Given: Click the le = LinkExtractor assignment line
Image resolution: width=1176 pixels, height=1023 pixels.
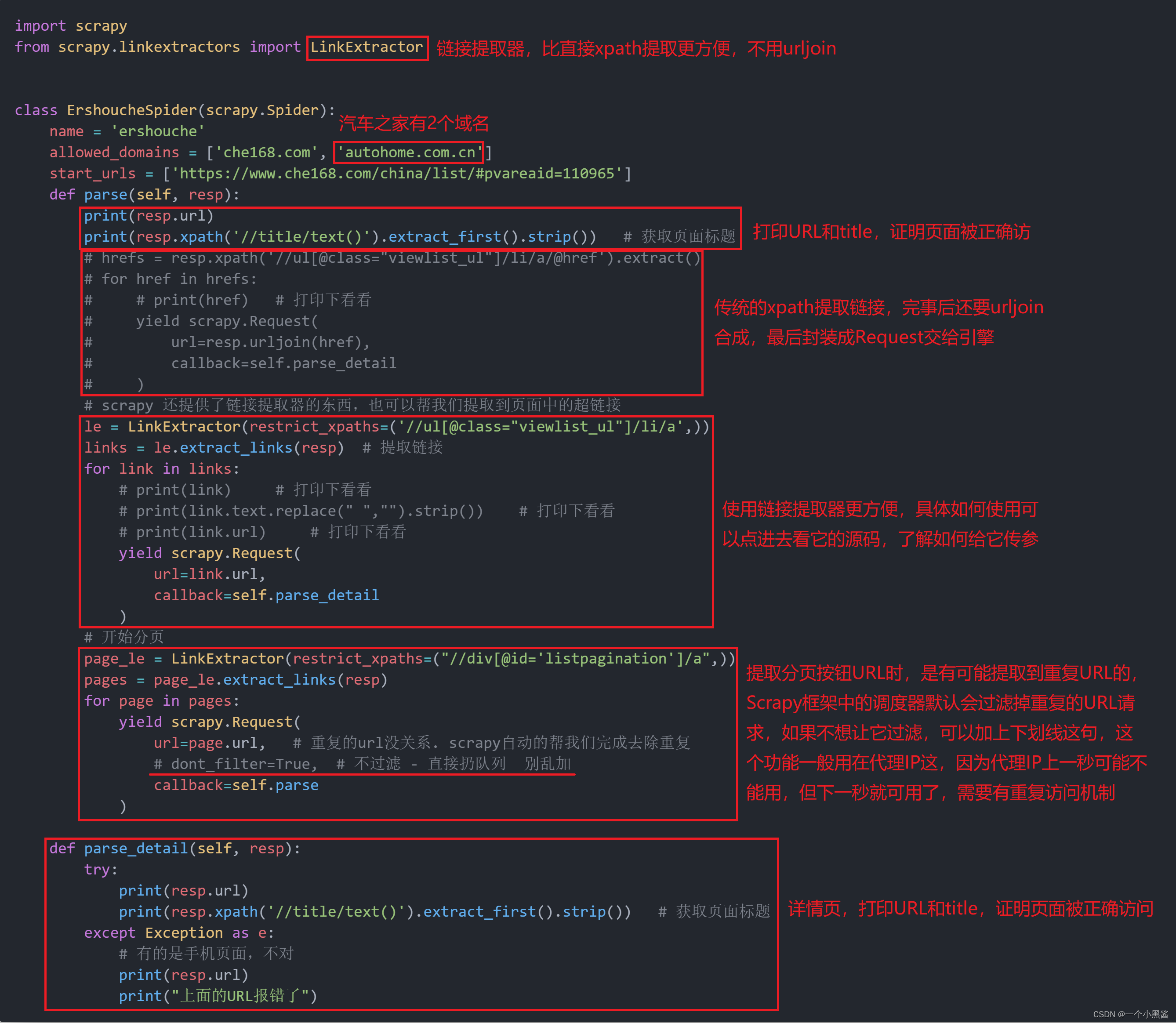Looking at the screenshot, I should tap(396, 426).
